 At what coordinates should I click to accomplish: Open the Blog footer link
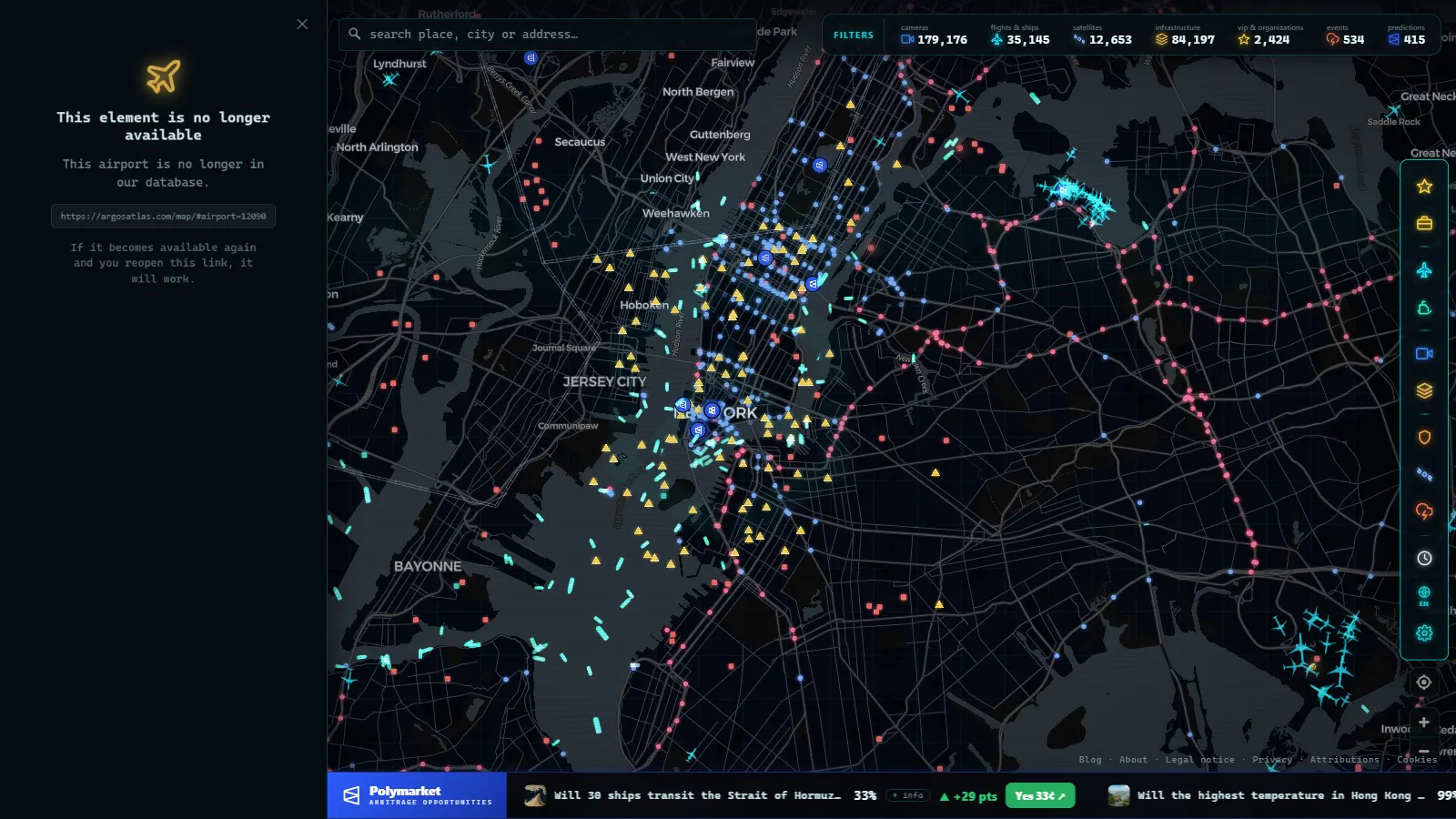pyautogui.click(x=1089, y=760)
